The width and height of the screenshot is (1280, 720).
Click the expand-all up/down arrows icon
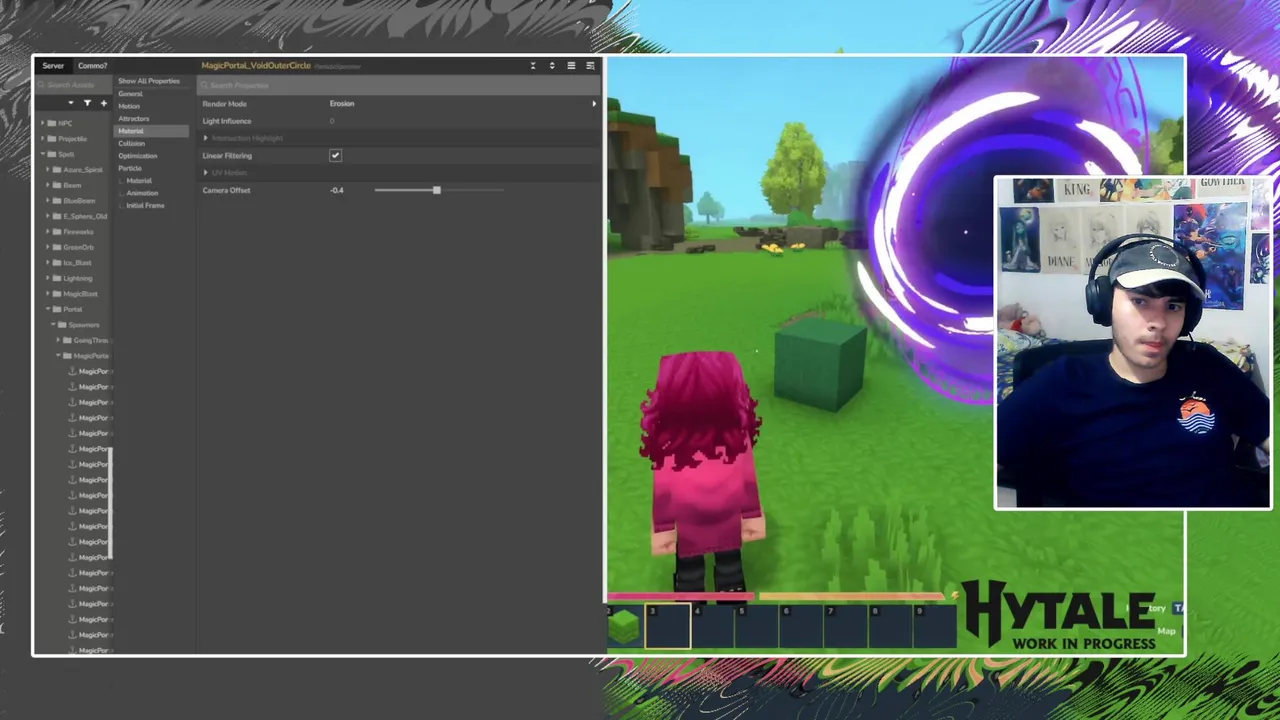pos(552,66)
